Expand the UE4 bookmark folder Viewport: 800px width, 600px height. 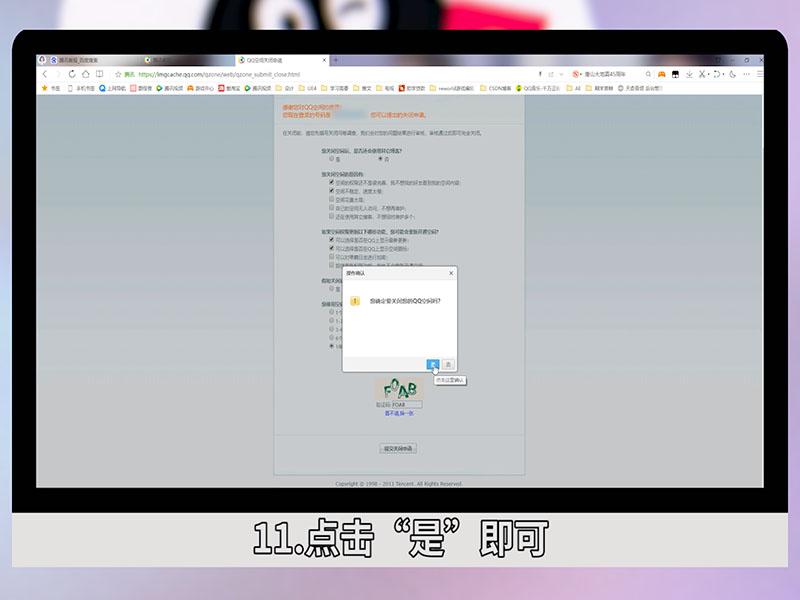click(308, 88)
